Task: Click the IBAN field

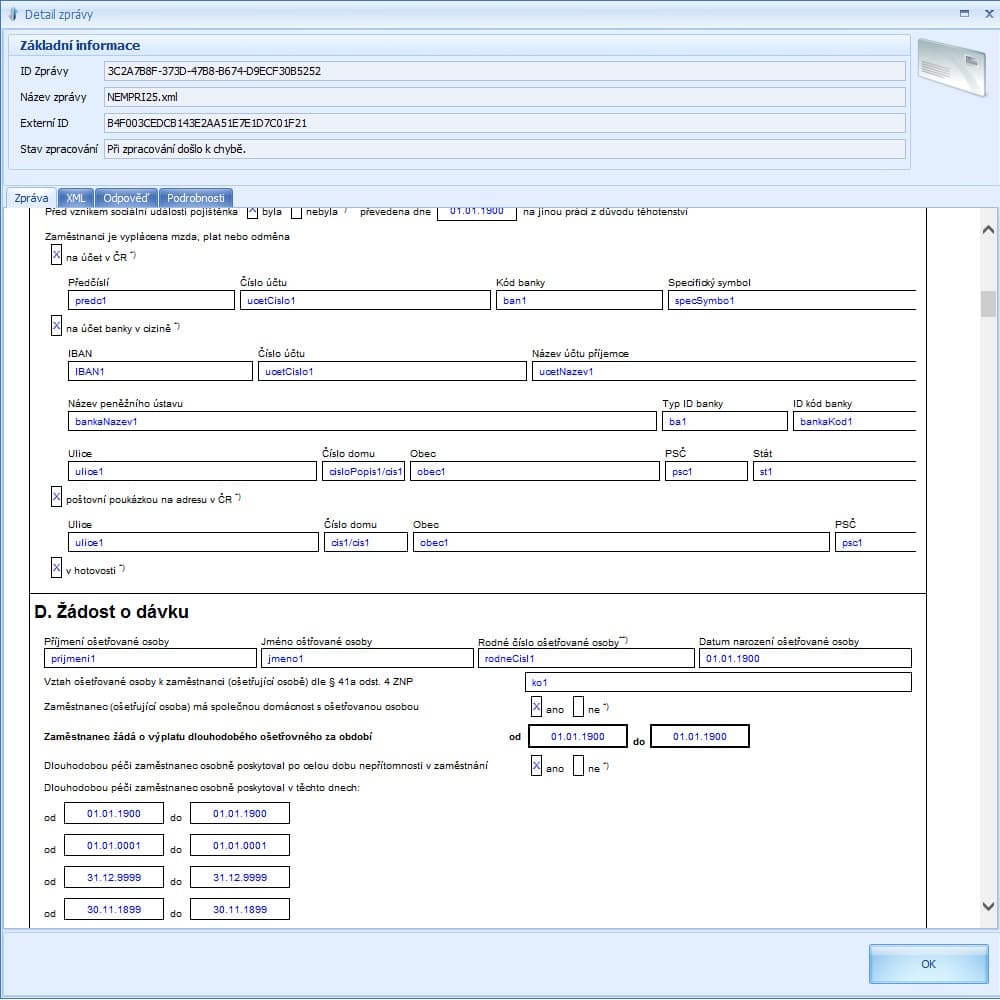Action: tap(160, 371)
